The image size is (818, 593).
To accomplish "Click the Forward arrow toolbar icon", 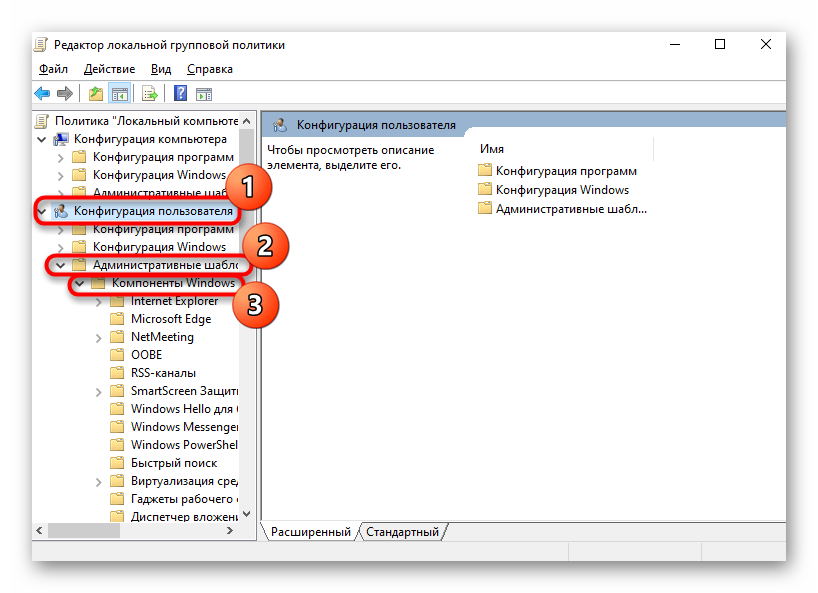I will click(65, 94).
